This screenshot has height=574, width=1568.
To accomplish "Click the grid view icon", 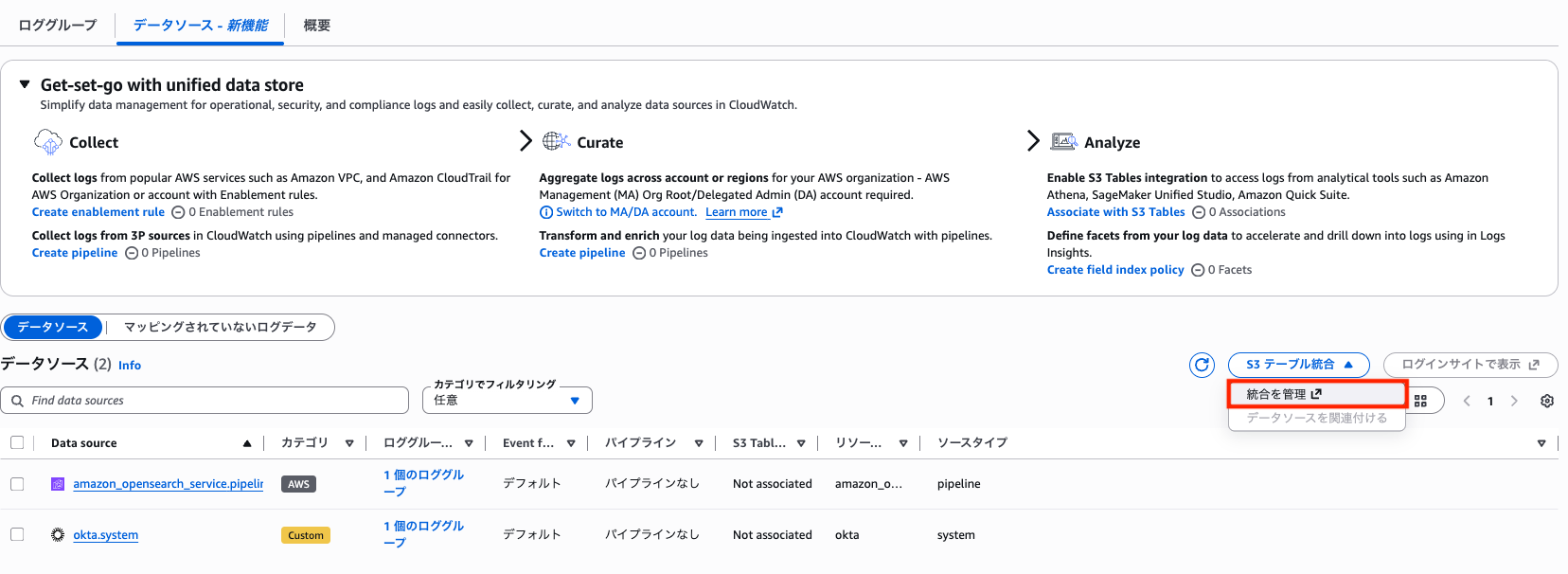I will point(1420,401).
